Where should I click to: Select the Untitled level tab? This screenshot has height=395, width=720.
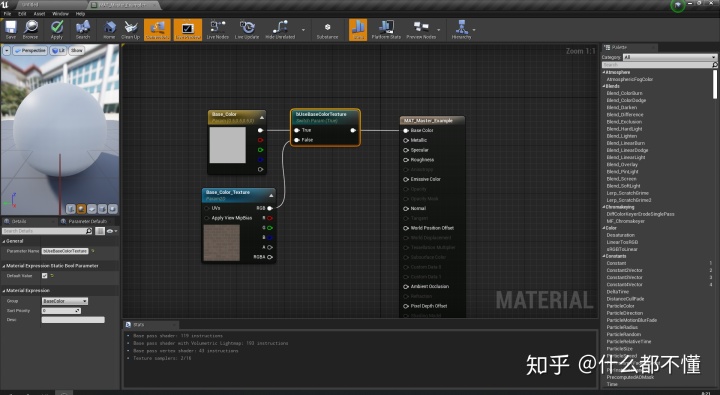tap(30, 5)
